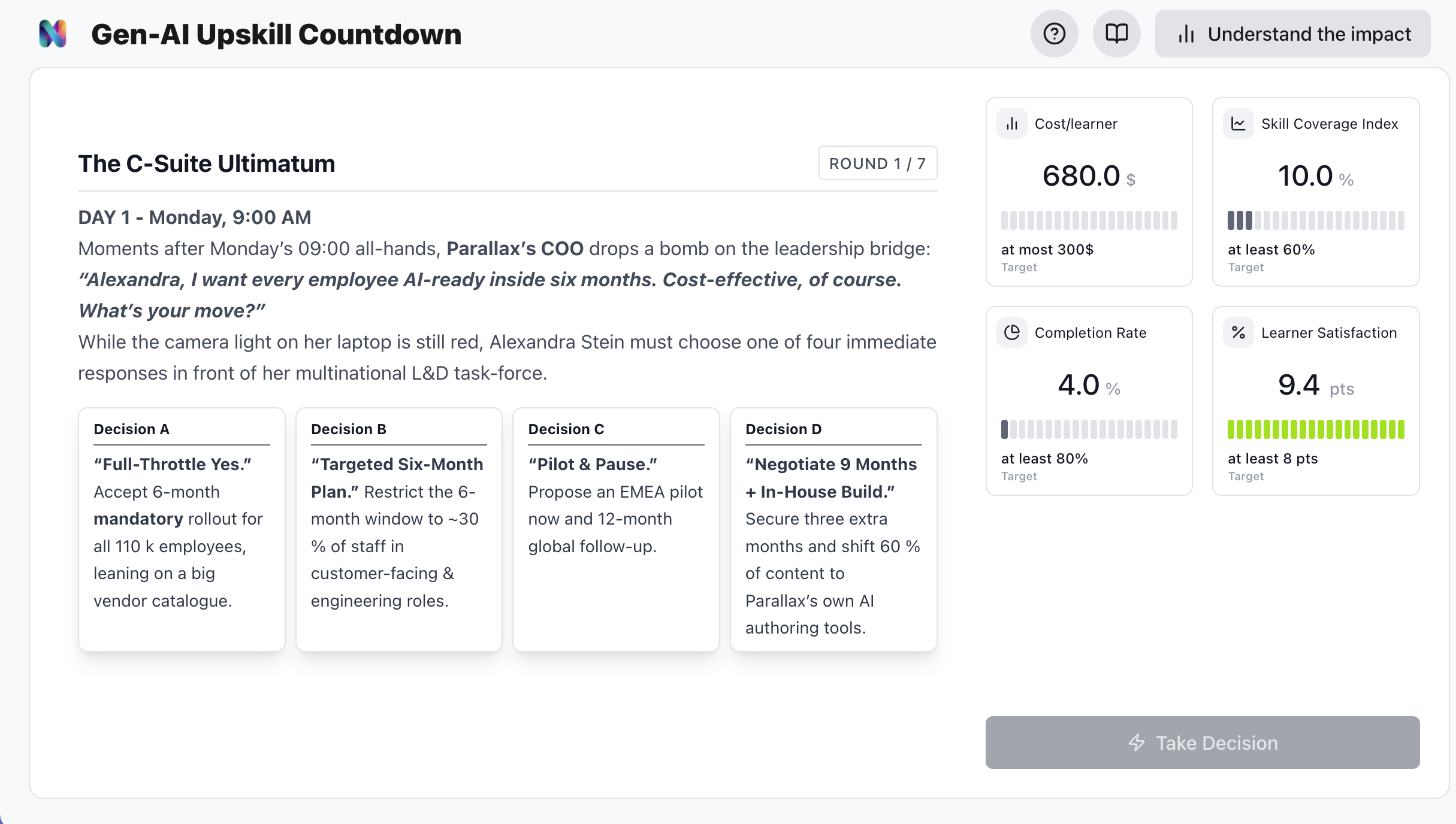The width and height of the screenshot is (1456, 824).
Task: Click the Understand the impact button
Action: click(1292, 34)
